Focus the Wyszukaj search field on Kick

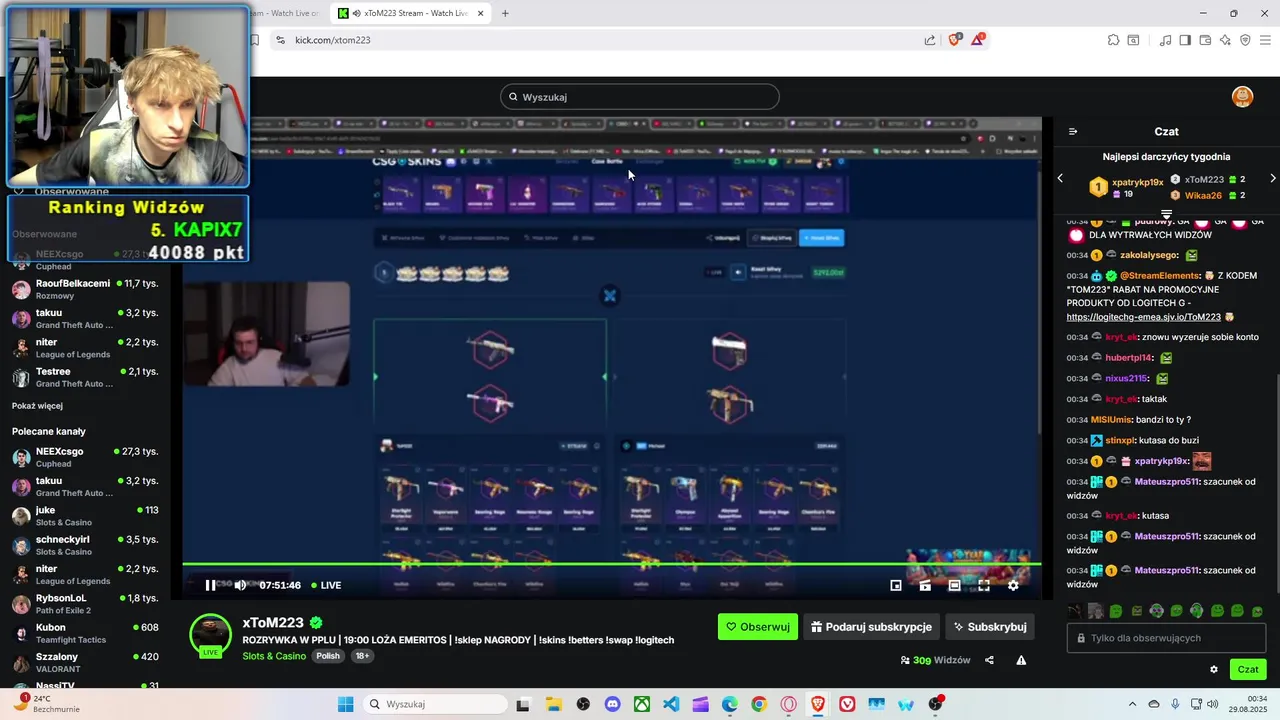pyautogui.click(x=640, y=97)
